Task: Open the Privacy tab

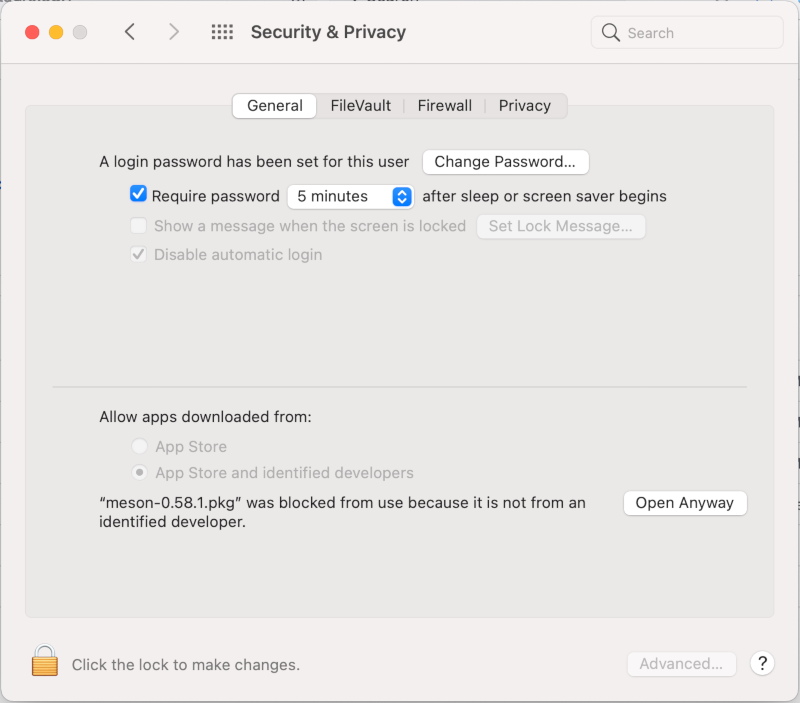Action: (x=524, y=105)
